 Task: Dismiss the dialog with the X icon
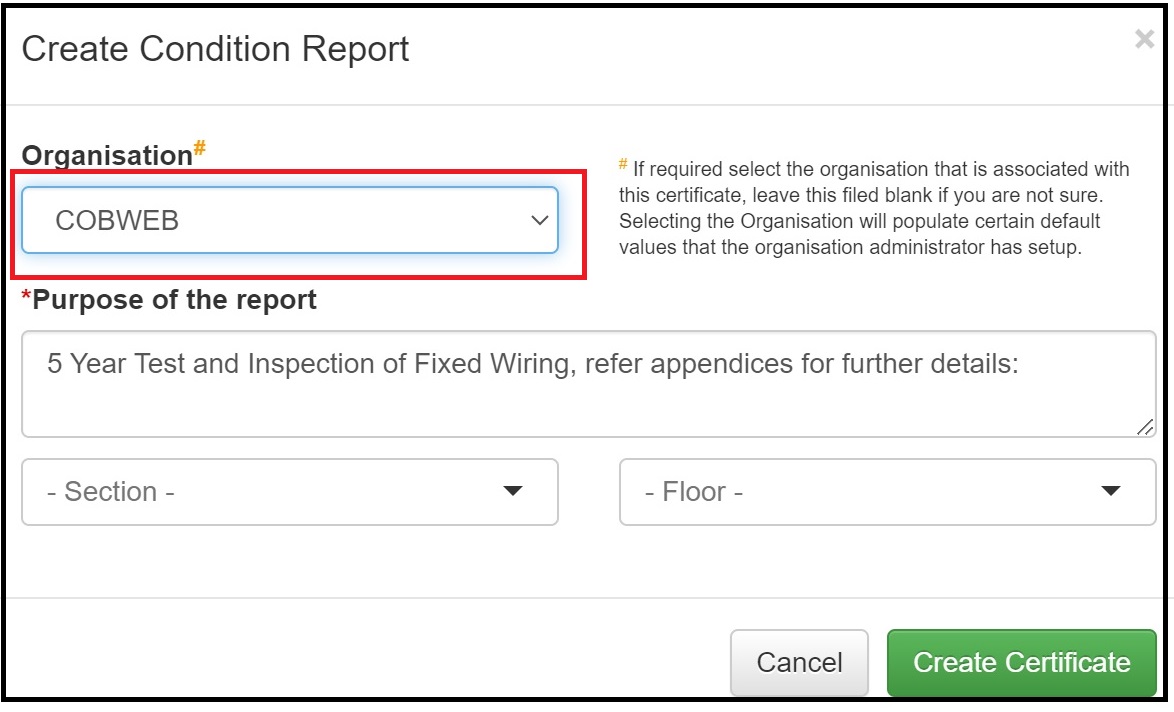point(1143,39)
